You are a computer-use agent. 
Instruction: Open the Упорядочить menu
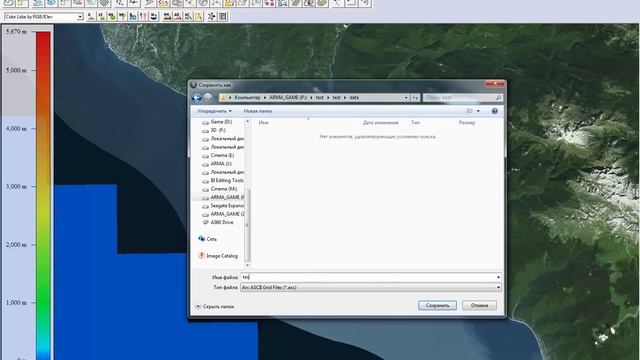click(214, 111)
